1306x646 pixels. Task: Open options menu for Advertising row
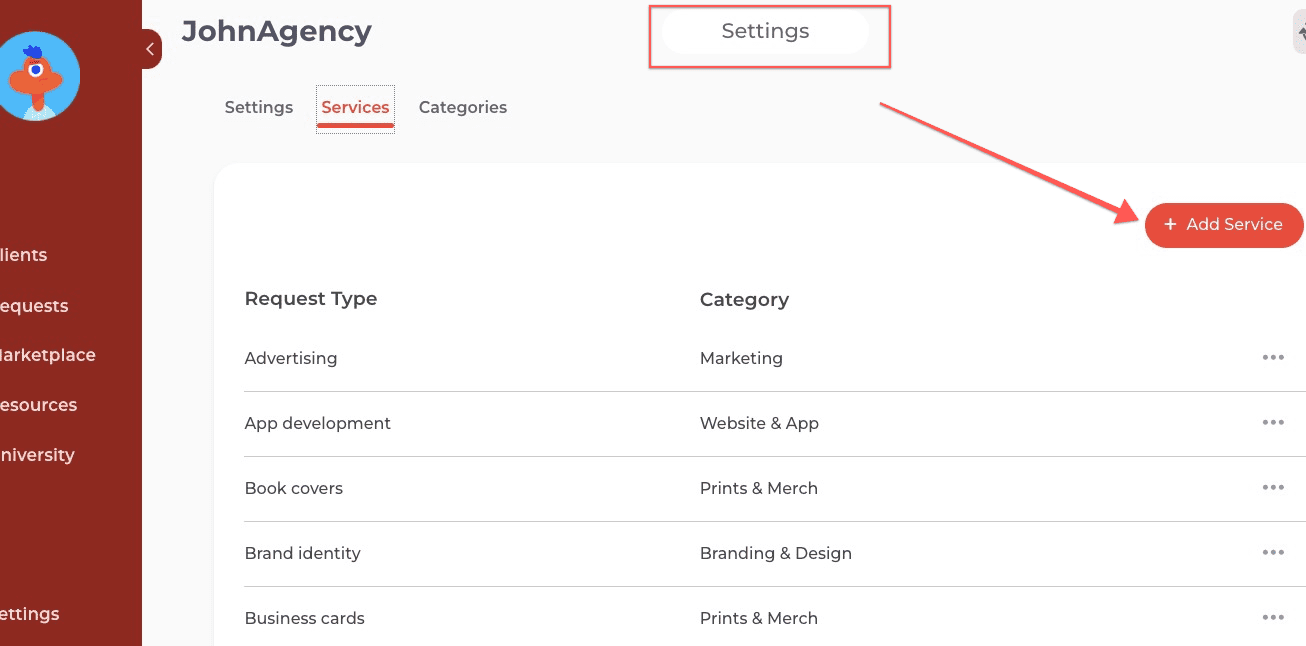(1272, 358)
